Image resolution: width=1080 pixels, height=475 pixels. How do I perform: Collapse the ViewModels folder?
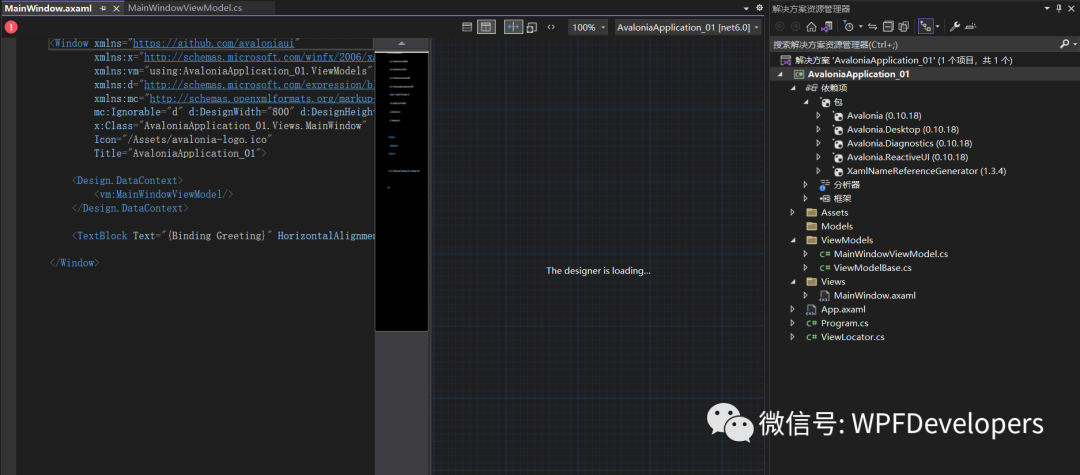tap(793, 240)
